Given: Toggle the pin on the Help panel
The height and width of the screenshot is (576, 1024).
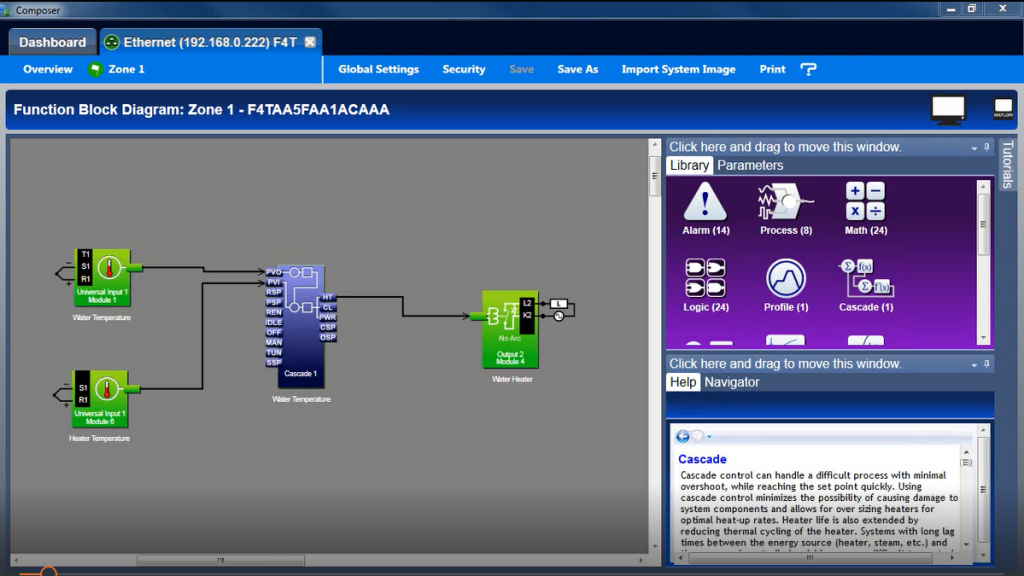Looking at the screenshot, I should (986, 364).
